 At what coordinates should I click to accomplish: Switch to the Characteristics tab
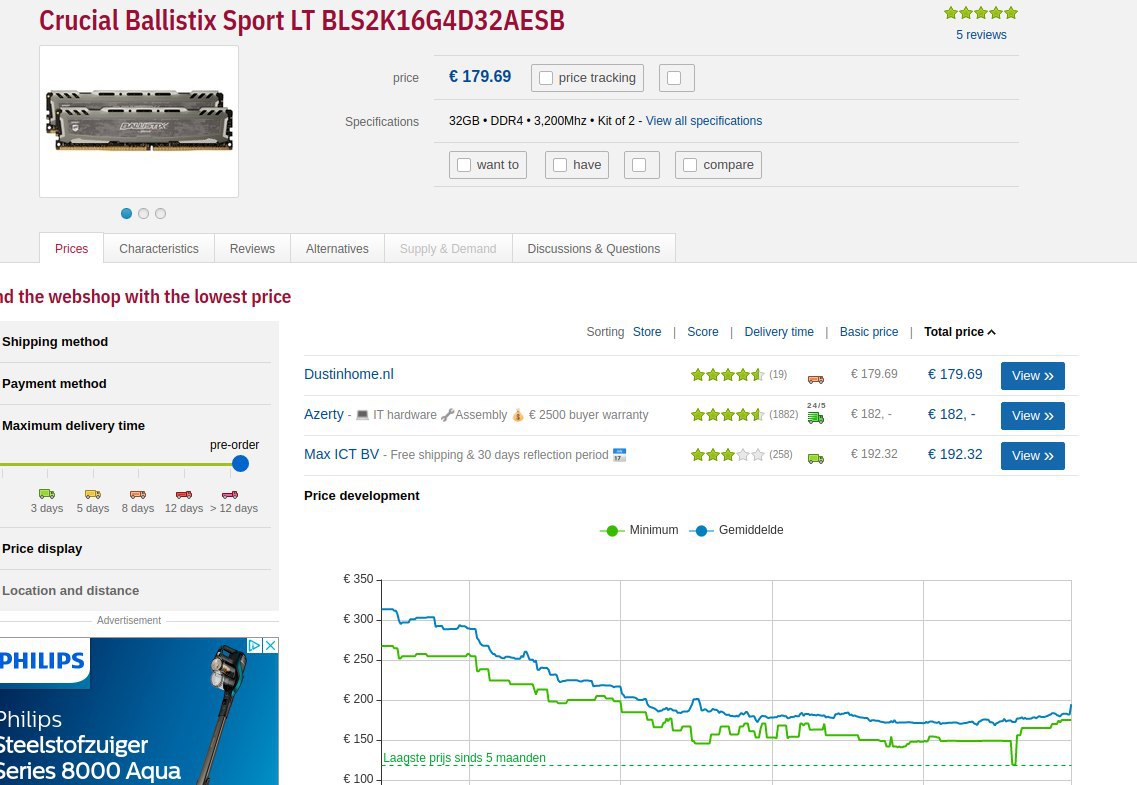pos(159,248)
